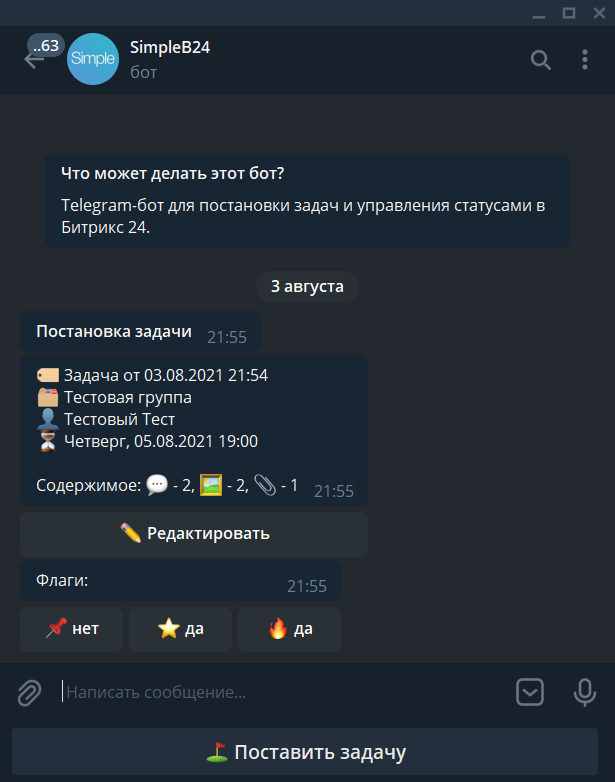The width and height of the screenshot is (615, 782).
Task: Hide the bot keyboard with the chevron icon
Action: tap(530, 692)
